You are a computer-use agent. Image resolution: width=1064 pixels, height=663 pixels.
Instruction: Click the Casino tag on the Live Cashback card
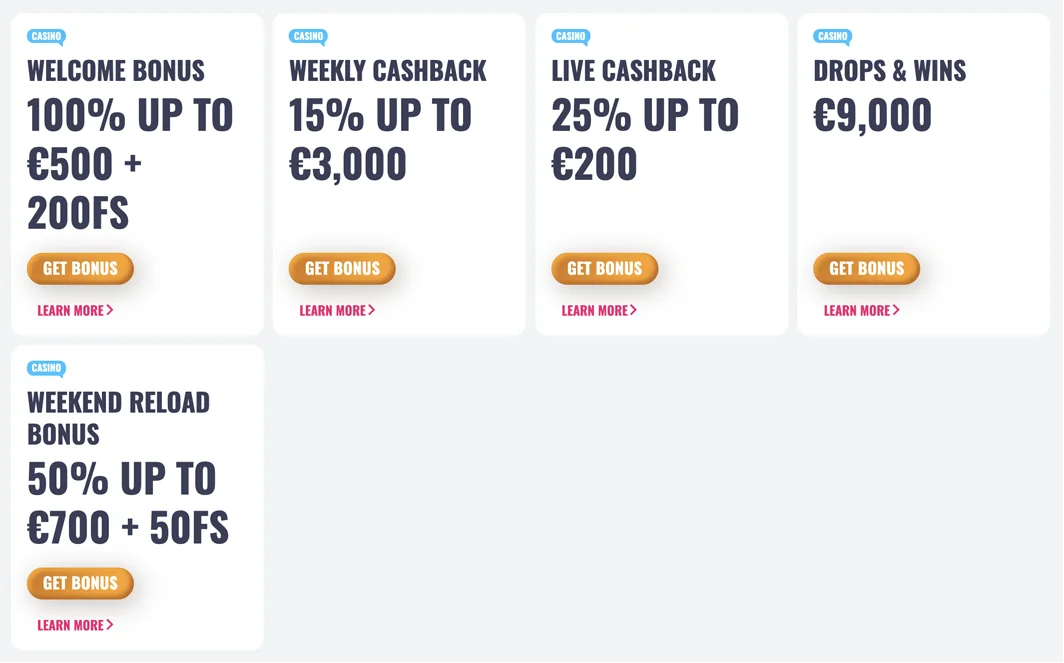[571, 36]
